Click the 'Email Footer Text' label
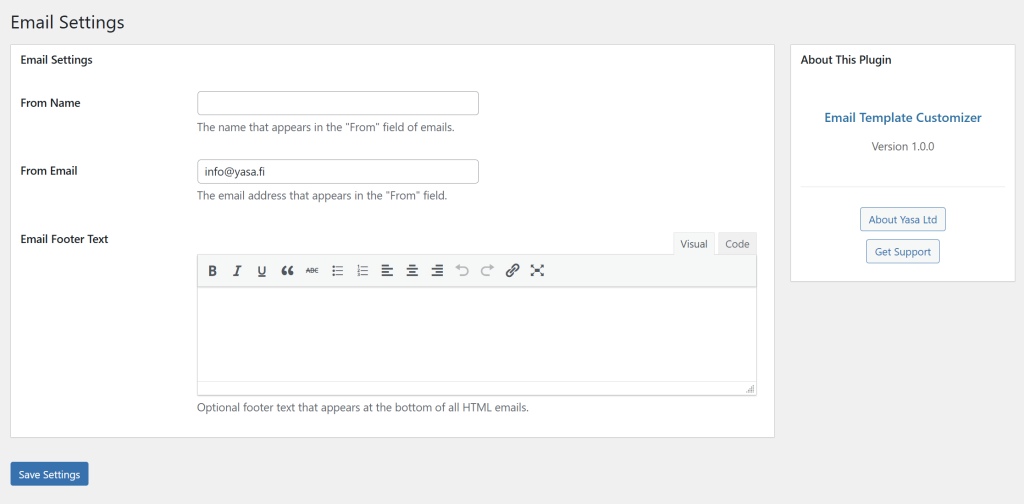This screenshot has height=504, width=1024. [64, 239]
